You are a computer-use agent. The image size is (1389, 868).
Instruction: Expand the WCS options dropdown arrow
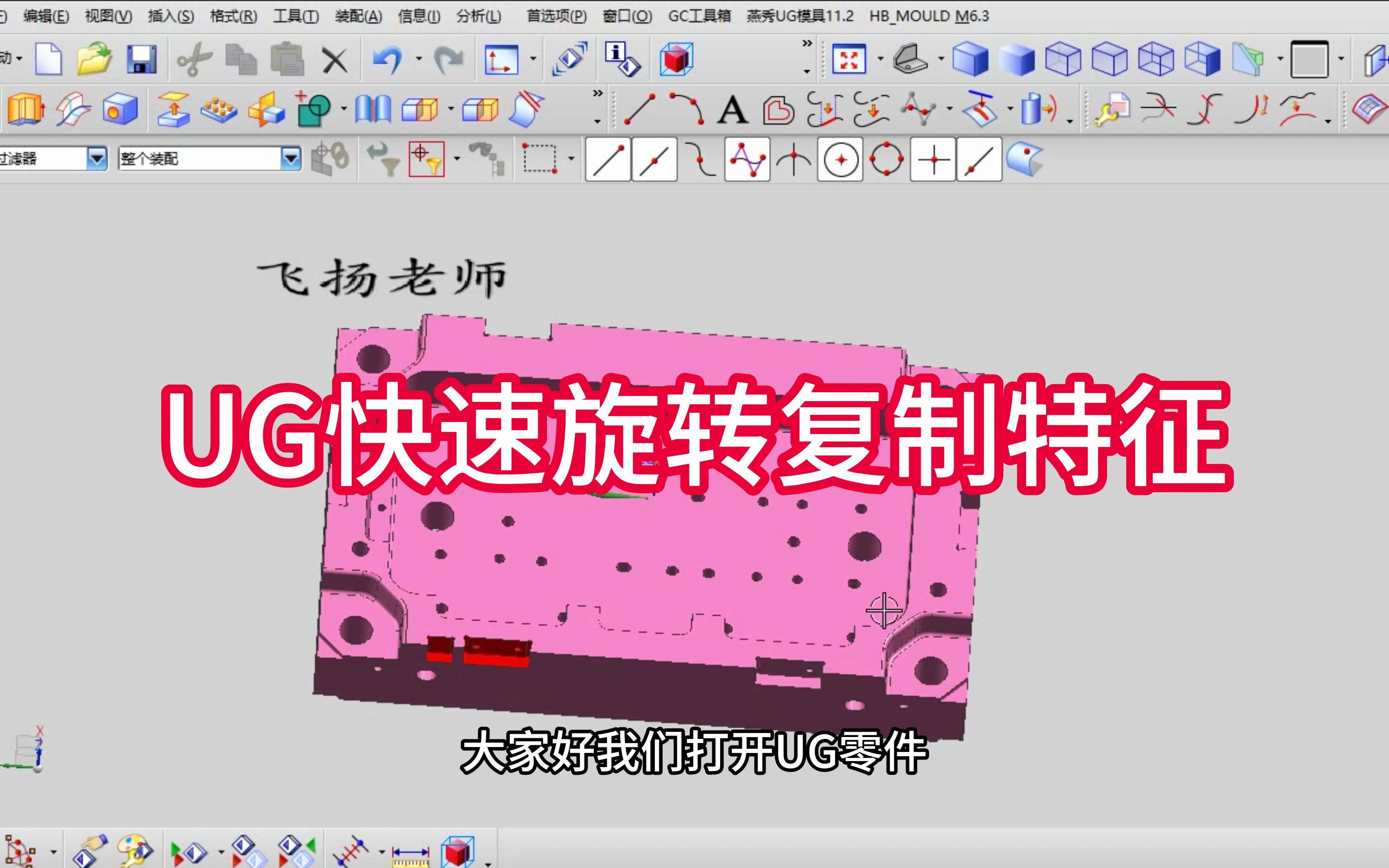coord(533,59)
